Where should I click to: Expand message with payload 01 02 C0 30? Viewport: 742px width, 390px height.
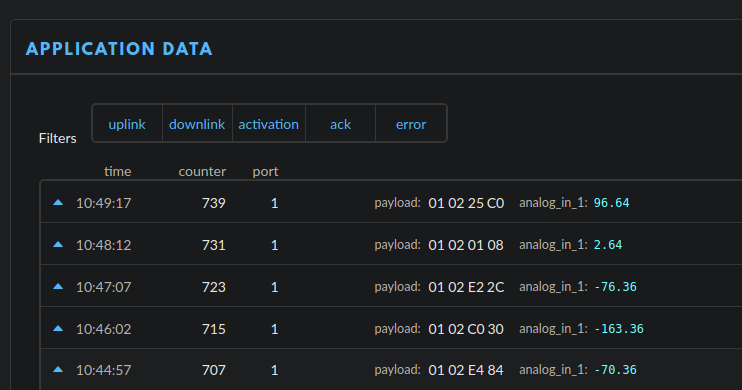tap(391, 328)
